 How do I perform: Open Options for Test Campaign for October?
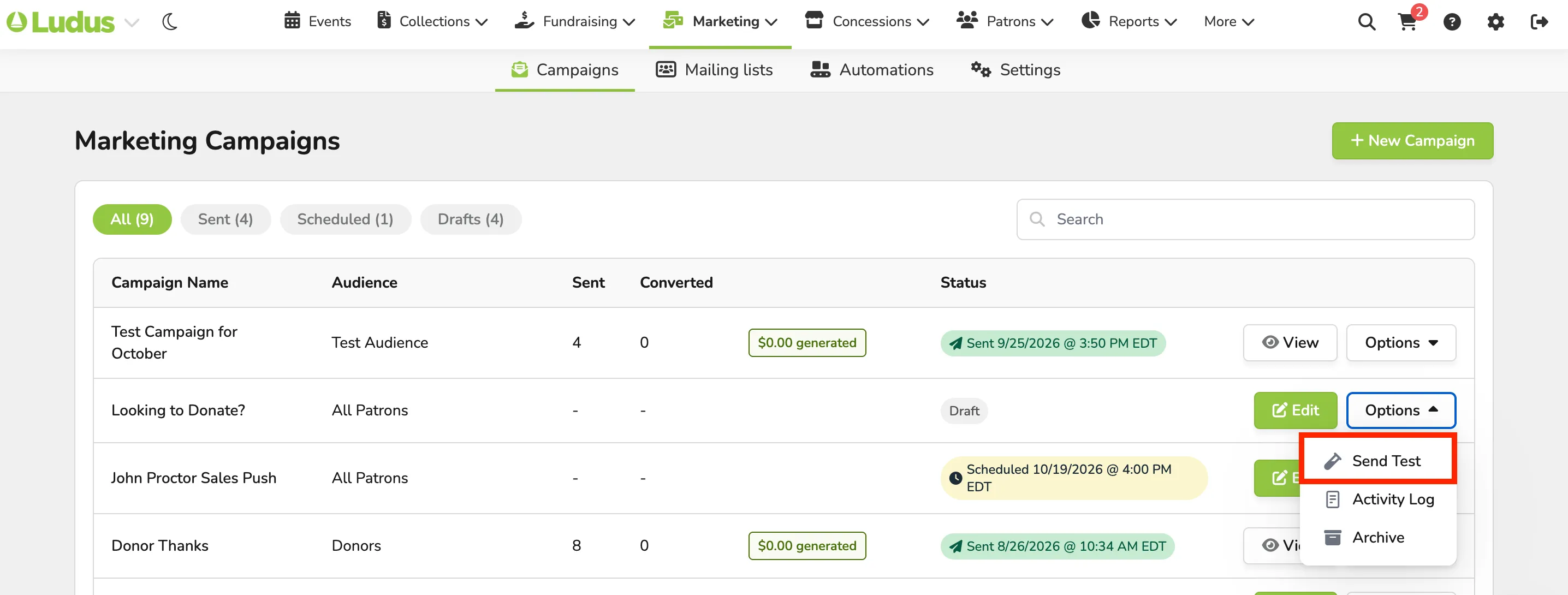pyautogui.click(x=1400, y=342)
